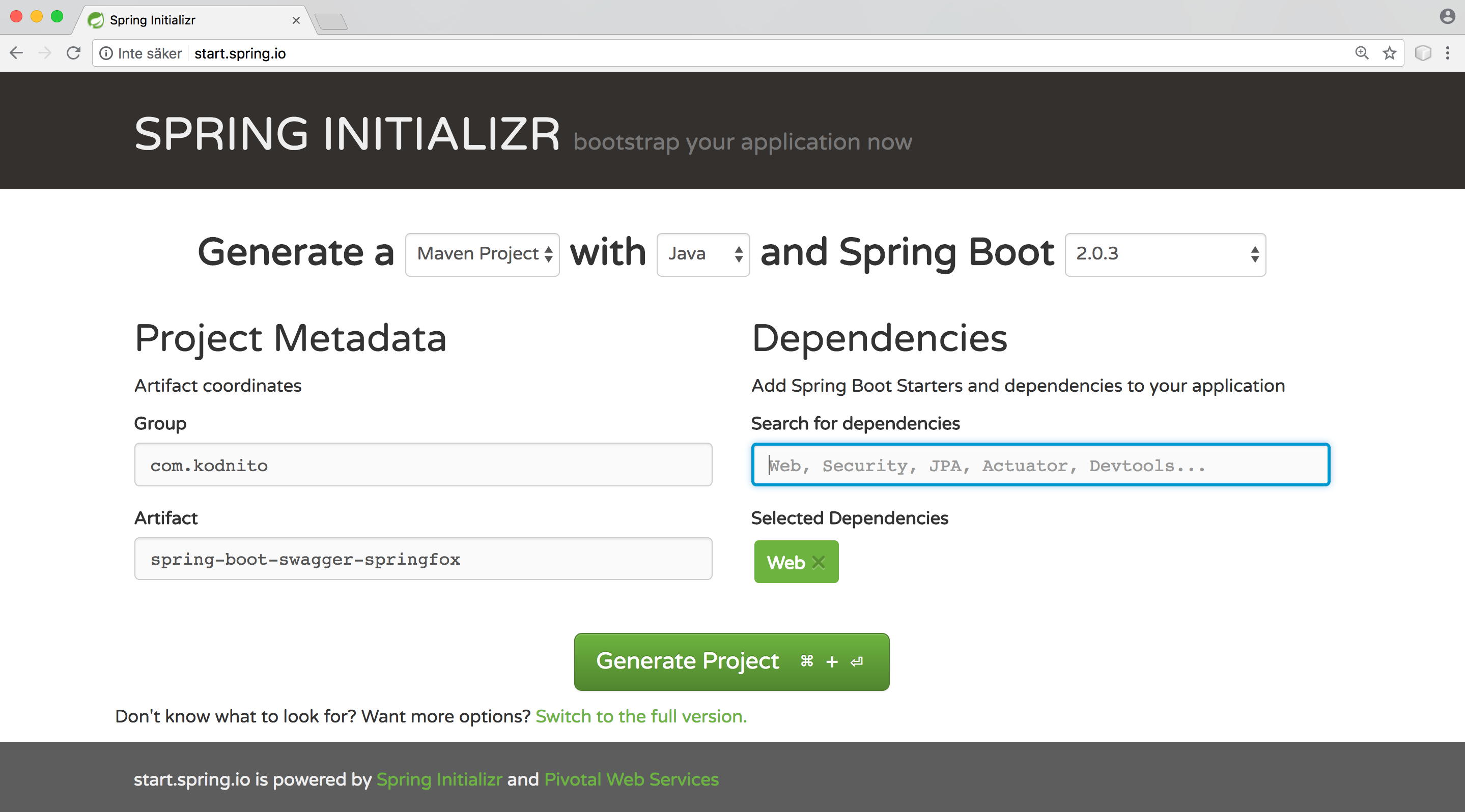The width and height of the screenshot is (1465, 812).
Task: Open a new browser tab
Action: [x=331, y=20]
